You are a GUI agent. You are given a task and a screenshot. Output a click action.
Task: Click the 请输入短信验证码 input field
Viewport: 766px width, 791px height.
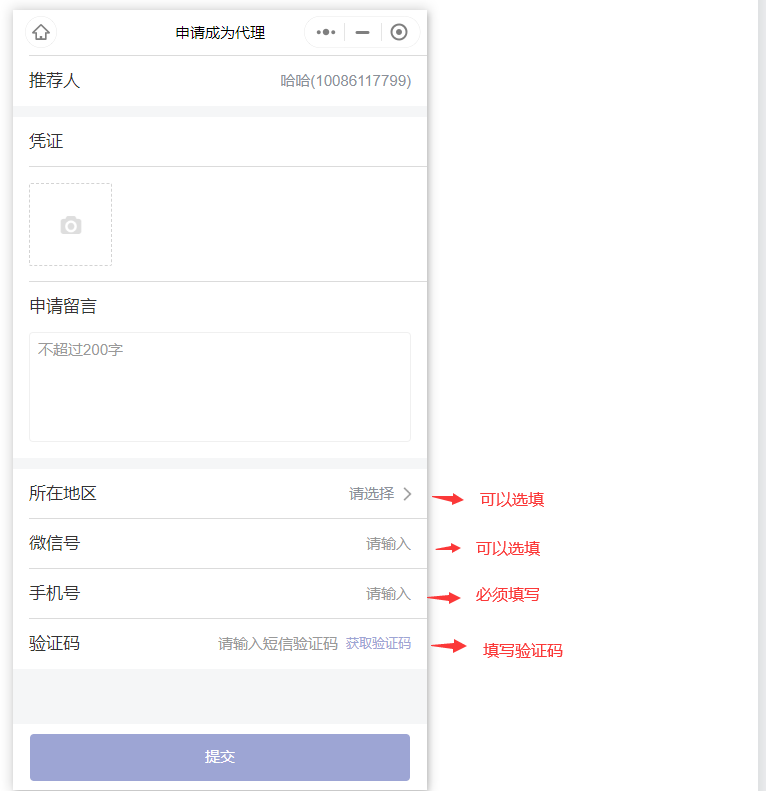pos(278,644)
